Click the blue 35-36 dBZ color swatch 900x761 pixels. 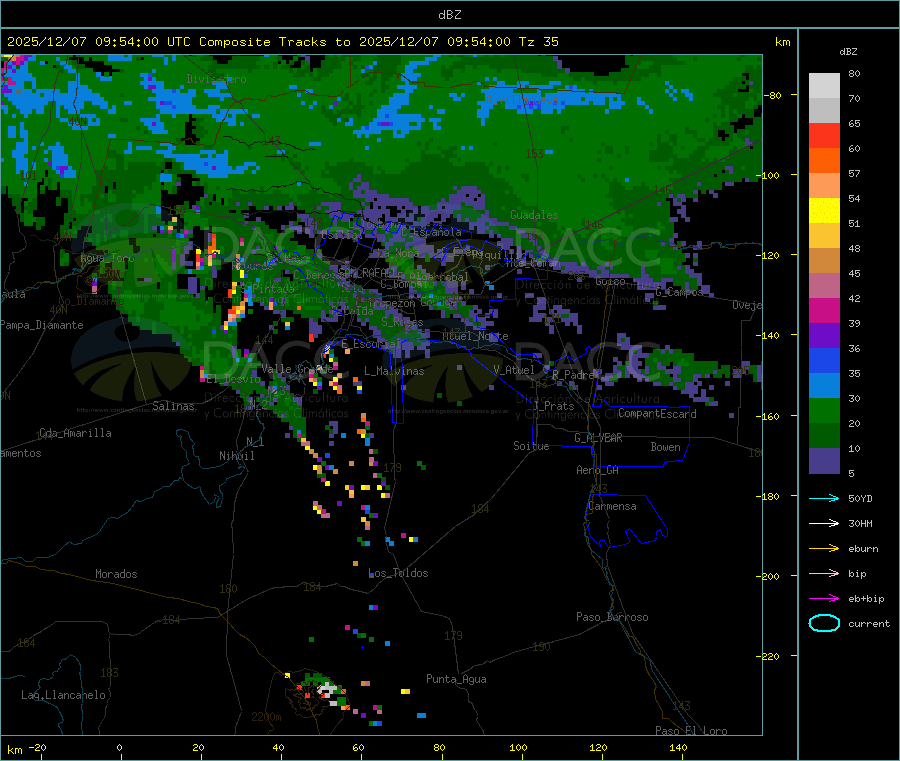tap(824, 360)
